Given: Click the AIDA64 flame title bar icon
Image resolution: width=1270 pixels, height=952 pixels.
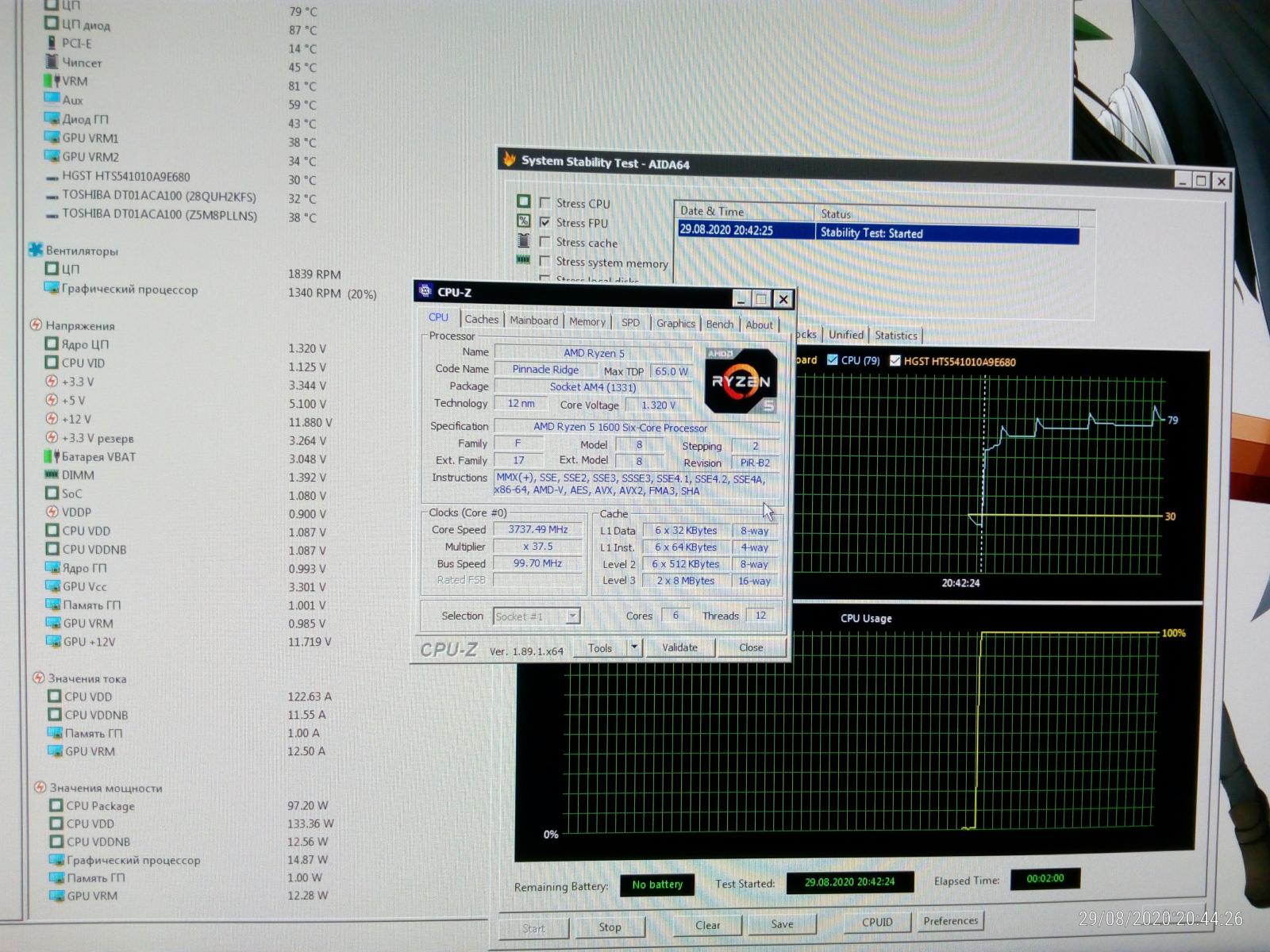Looking at the screenshot, I should pyautogui.click(x=509, y=159).
